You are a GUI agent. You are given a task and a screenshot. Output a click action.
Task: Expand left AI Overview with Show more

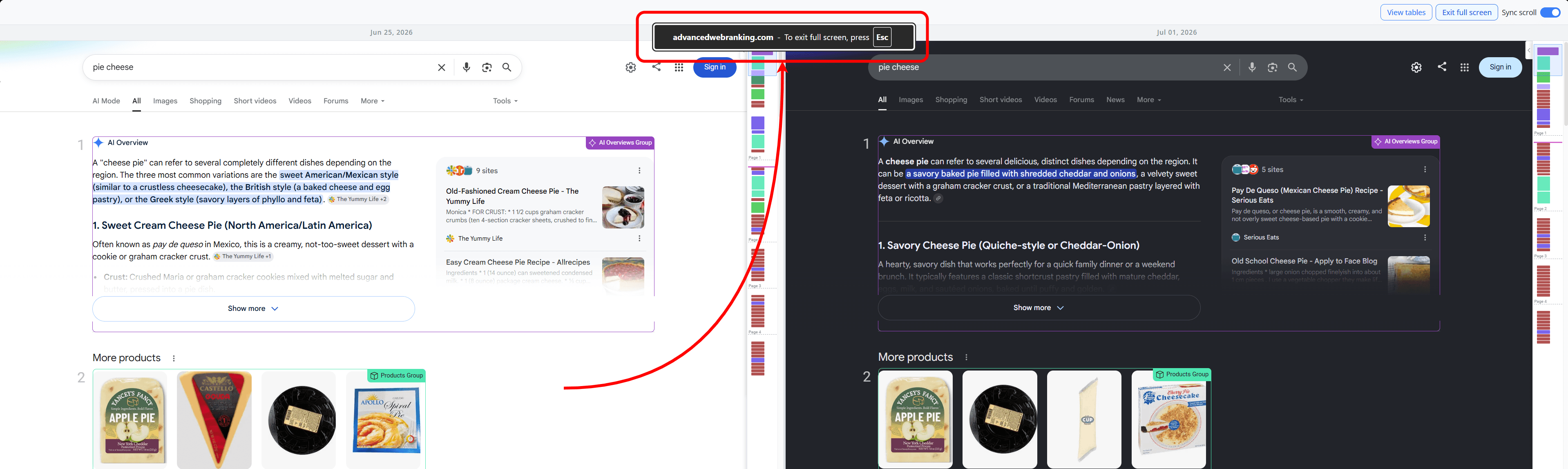(x=253, y=308)
